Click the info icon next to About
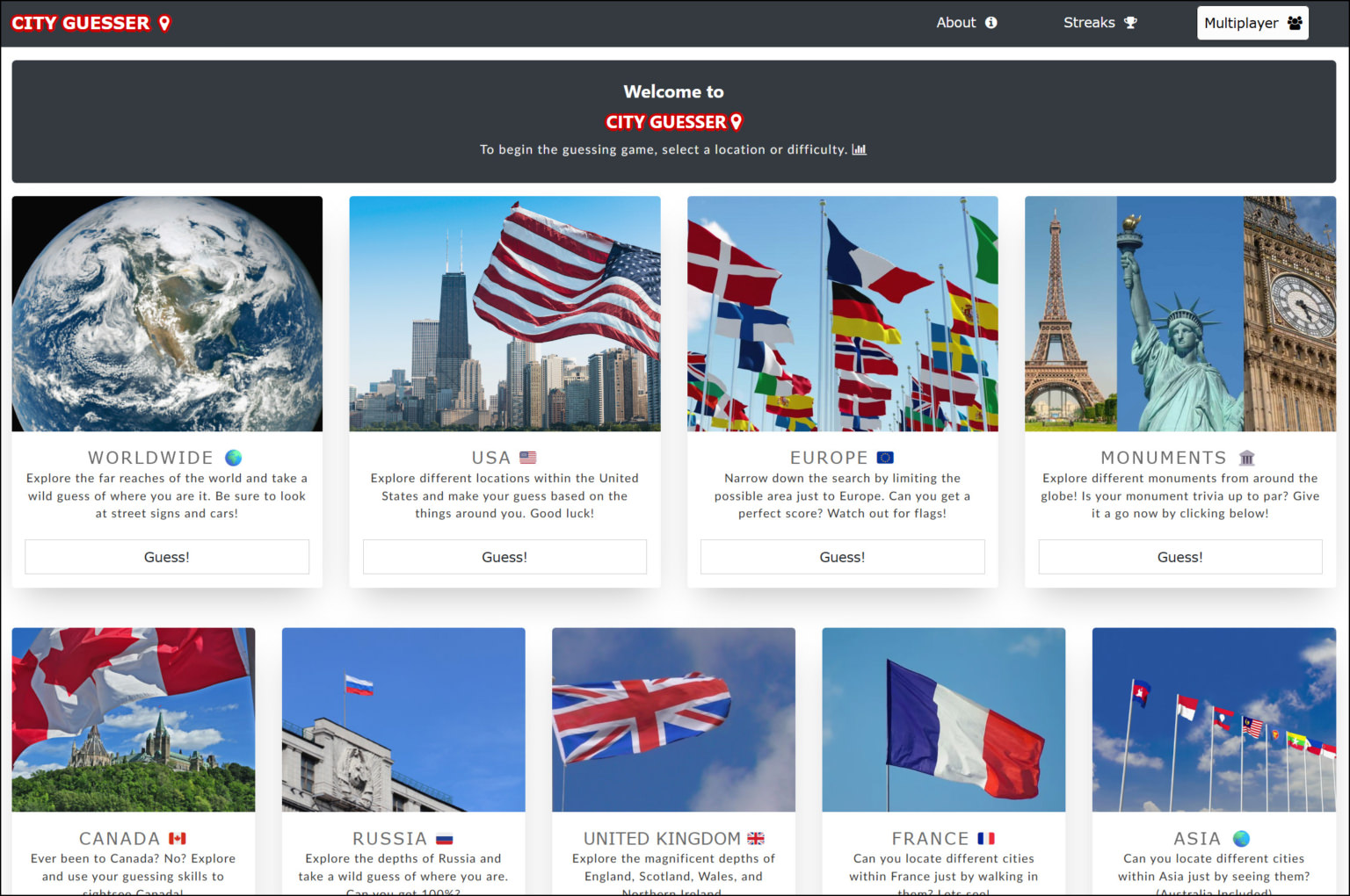1350x896 pixels. 993,23
